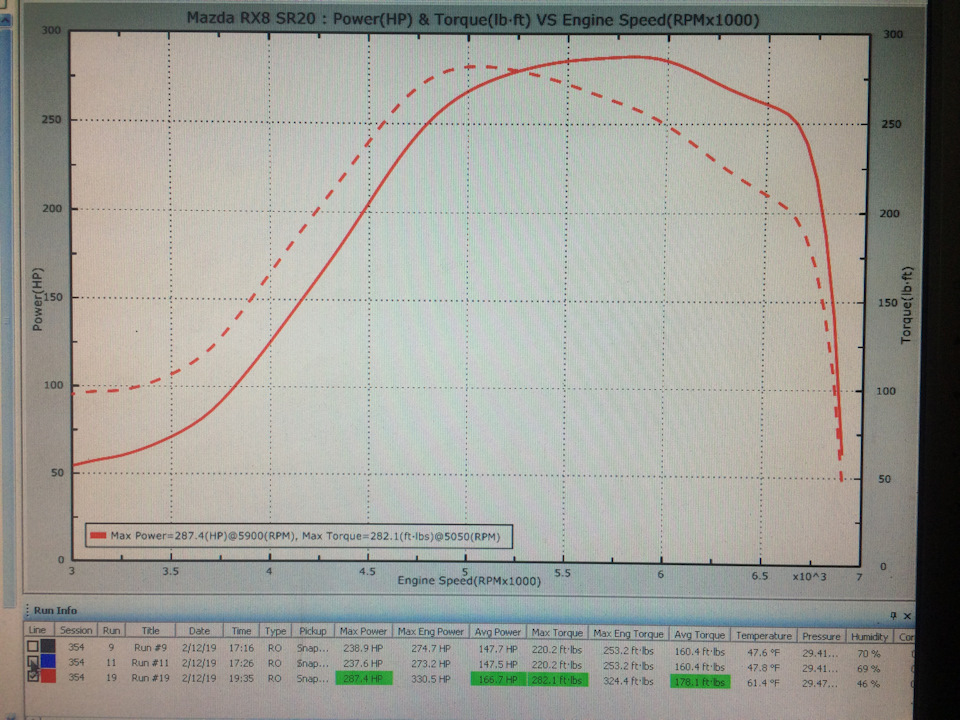960x720 pixels.
Task: Click the highlighted '178.1 ft·lbs' average torque cell
Action: [x=700, y=681]
